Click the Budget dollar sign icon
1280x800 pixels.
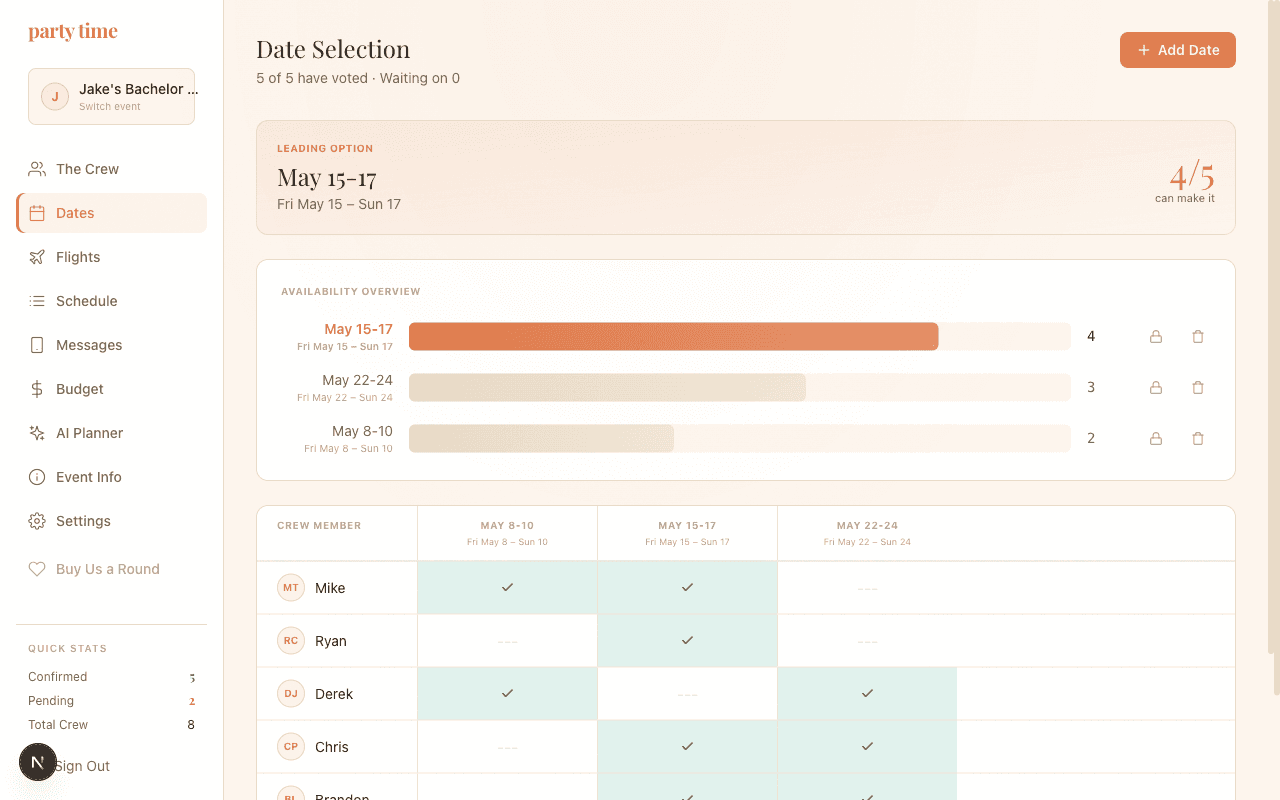(37, 389)
